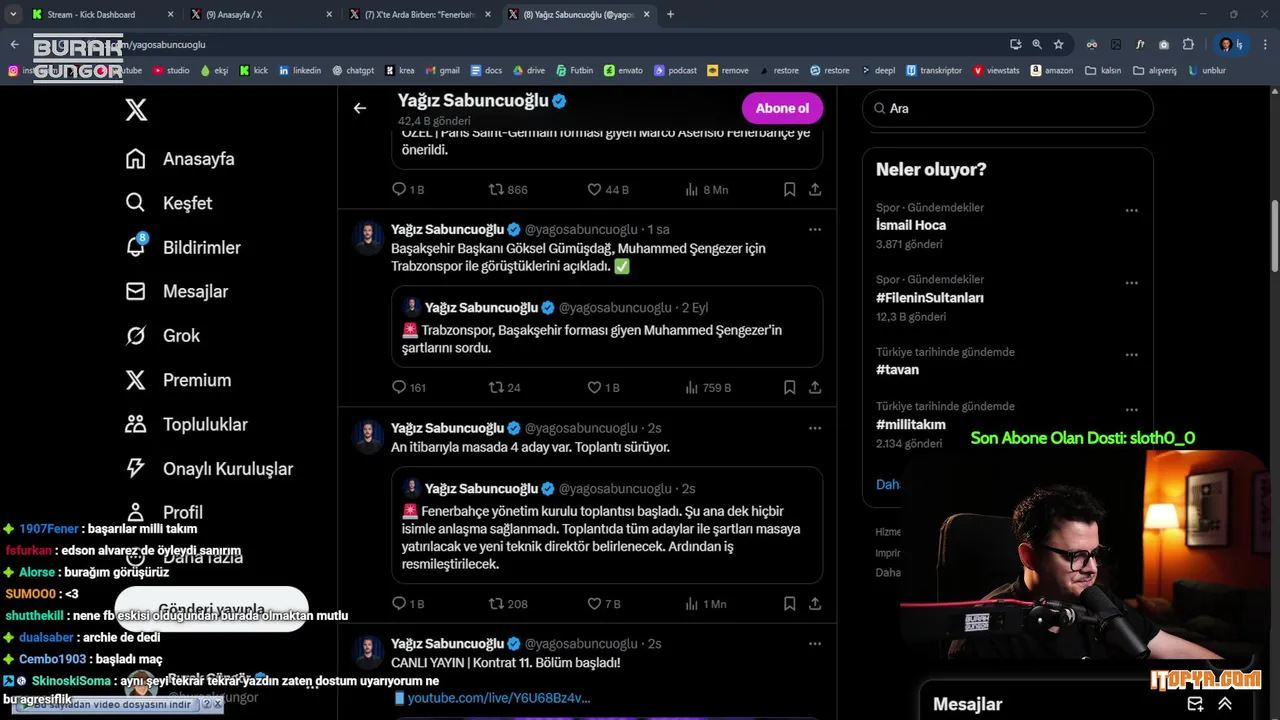Open the transkriptor bookmark
The height and width of the screenshot is (720, 1280).
[x=934, y=71]
